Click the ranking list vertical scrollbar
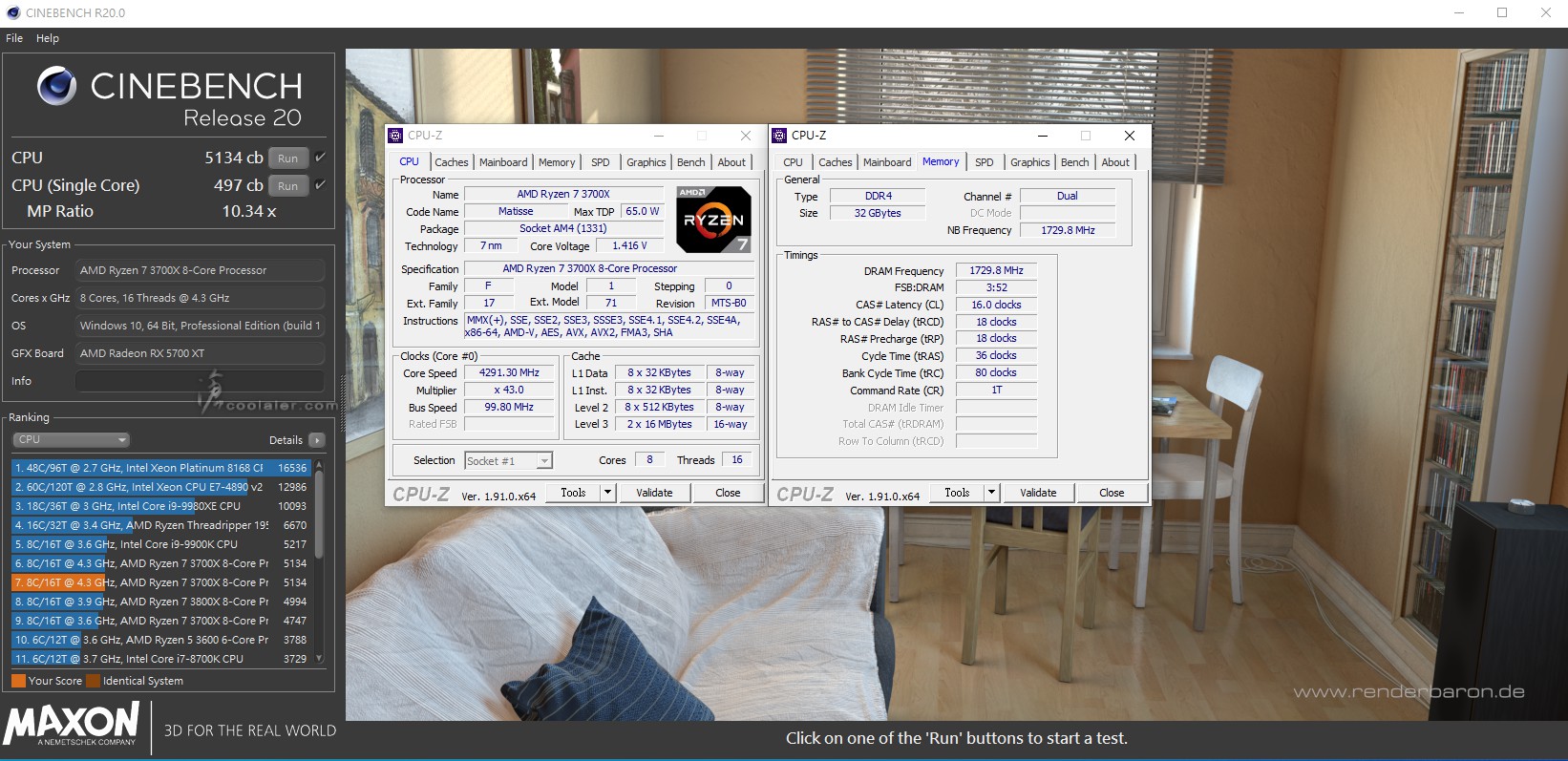Image resolution: width=1568 pixels, height=761 pixels. click(x=319, y=516)
